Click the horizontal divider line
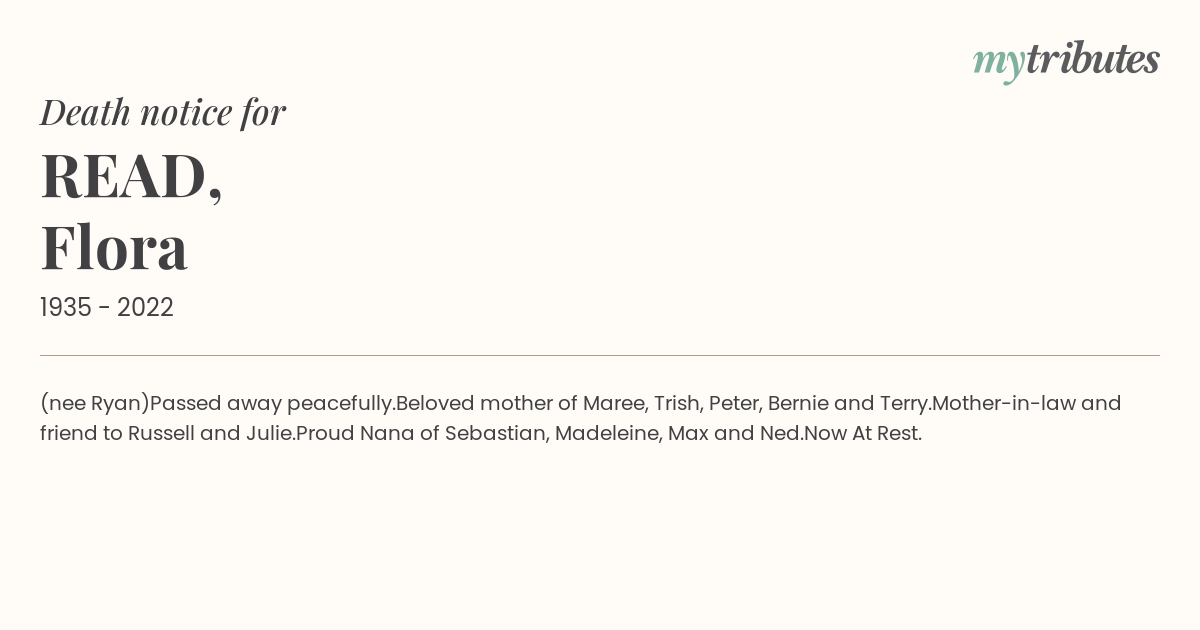Image resolution: width=1200 pixels, height=630 pixels. (600, 355)
